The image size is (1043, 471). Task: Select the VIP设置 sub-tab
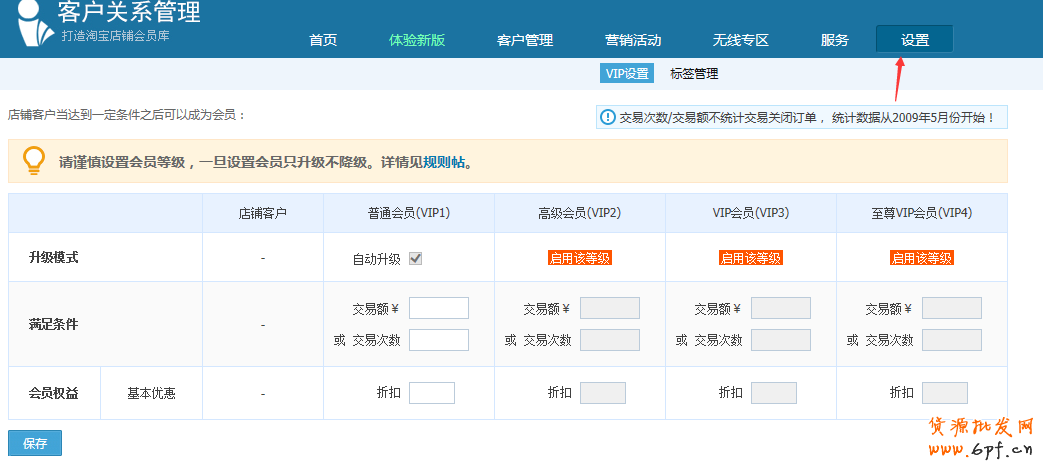[x=627, y=74]
